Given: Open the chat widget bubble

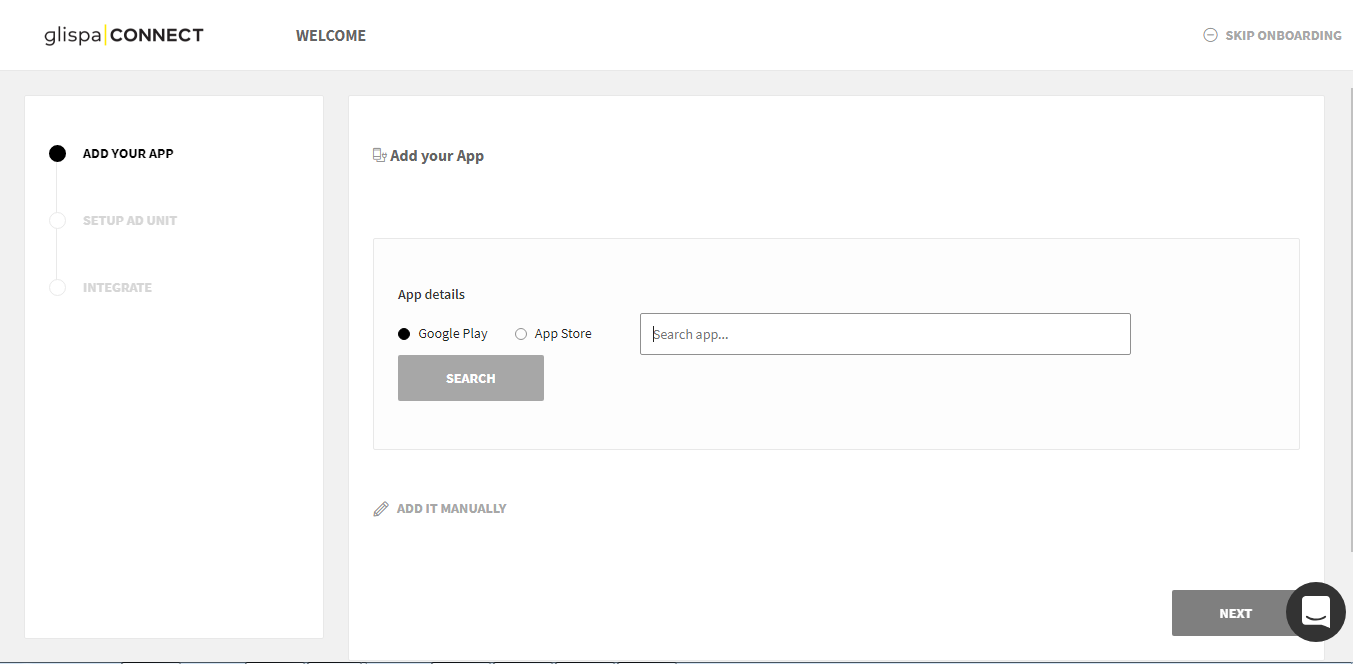Looking at the screenshot, I should (1315, 611).
